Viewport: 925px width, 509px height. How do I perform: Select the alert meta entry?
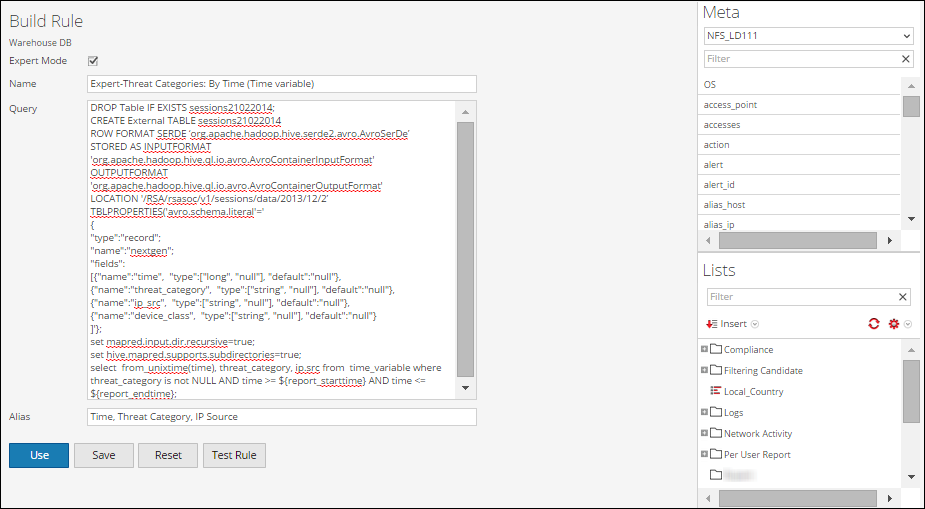pos(801,165)
